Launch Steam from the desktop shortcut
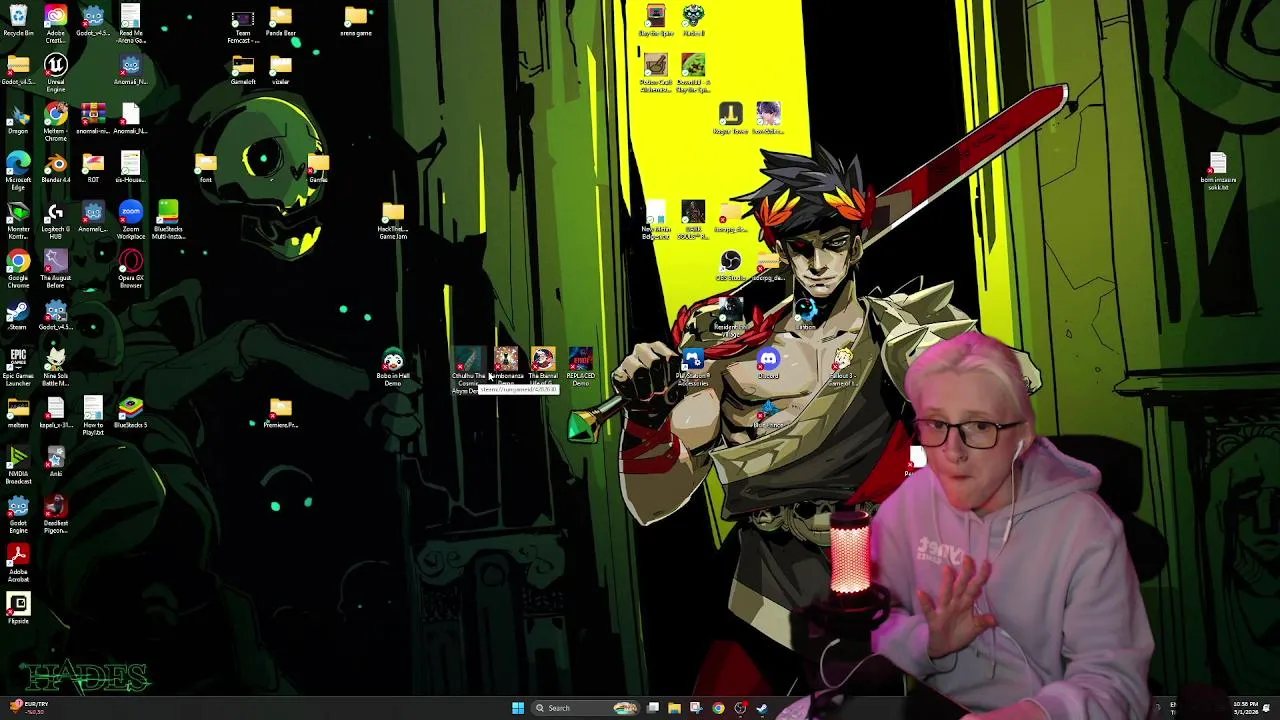The image size is (1280, 720). (18, 315)
